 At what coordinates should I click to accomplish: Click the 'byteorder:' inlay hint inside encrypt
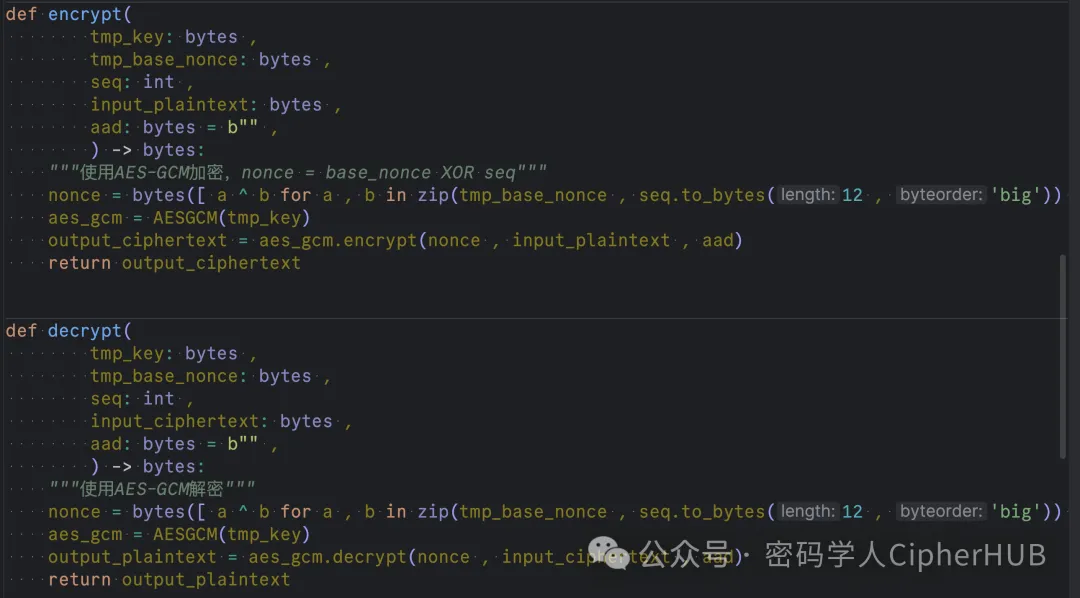tap(941, 195)
